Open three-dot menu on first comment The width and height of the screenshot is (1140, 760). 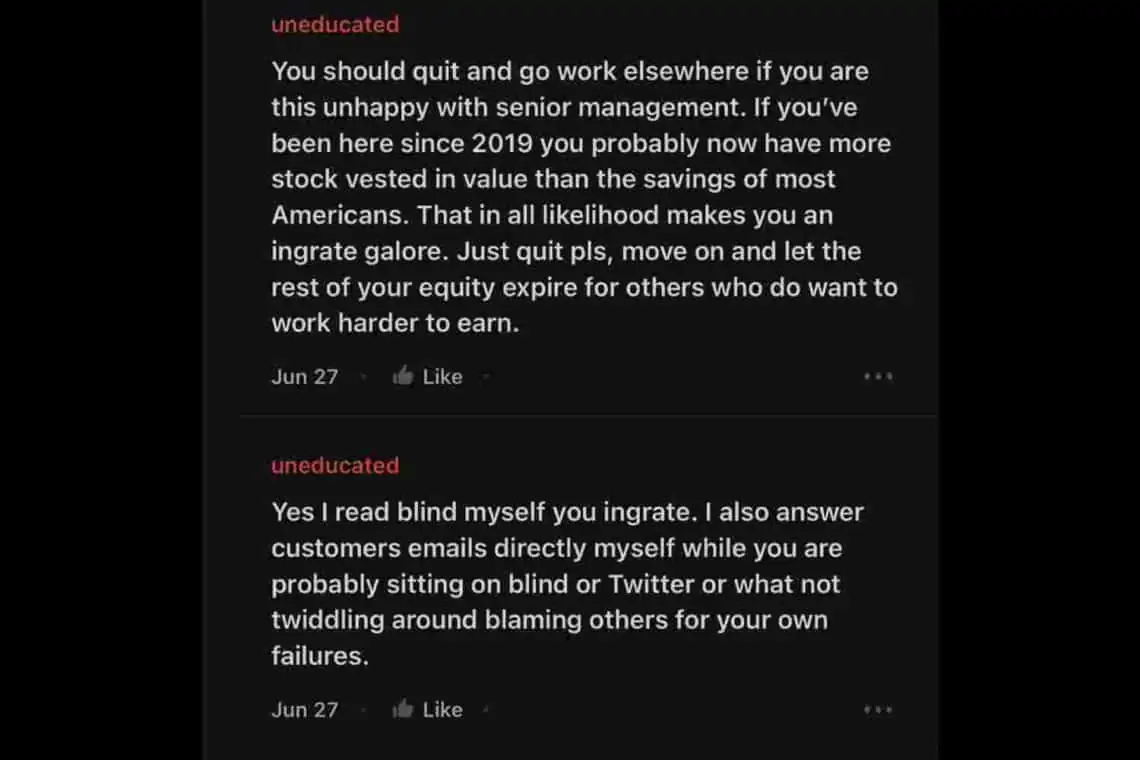point(877,377)
